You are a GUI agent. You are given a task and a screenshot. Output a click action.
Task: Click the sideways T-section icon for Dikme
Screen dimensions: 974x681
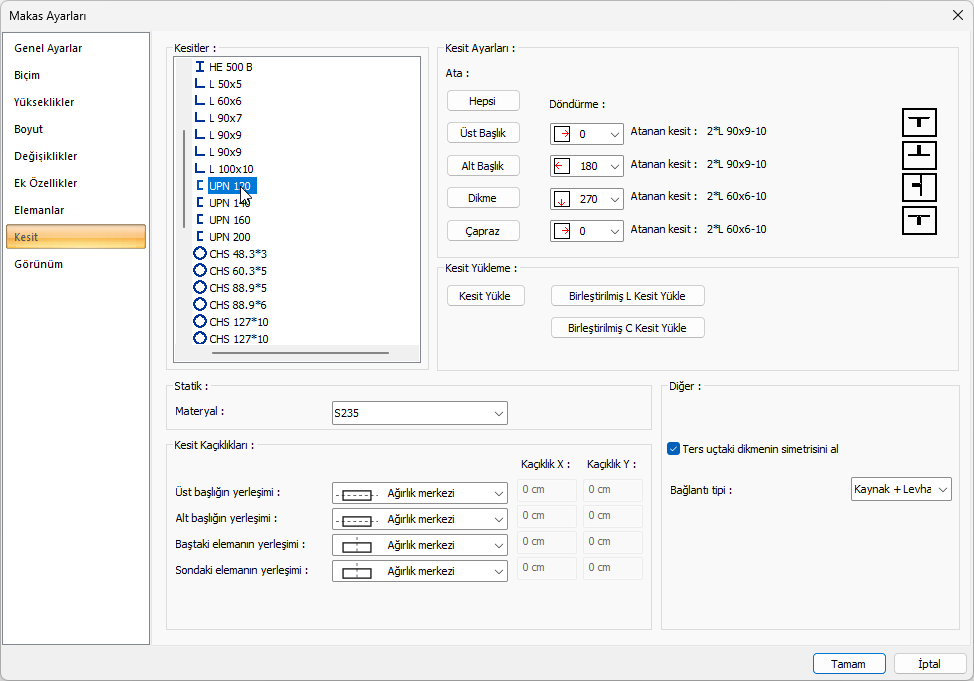point(919,187)
